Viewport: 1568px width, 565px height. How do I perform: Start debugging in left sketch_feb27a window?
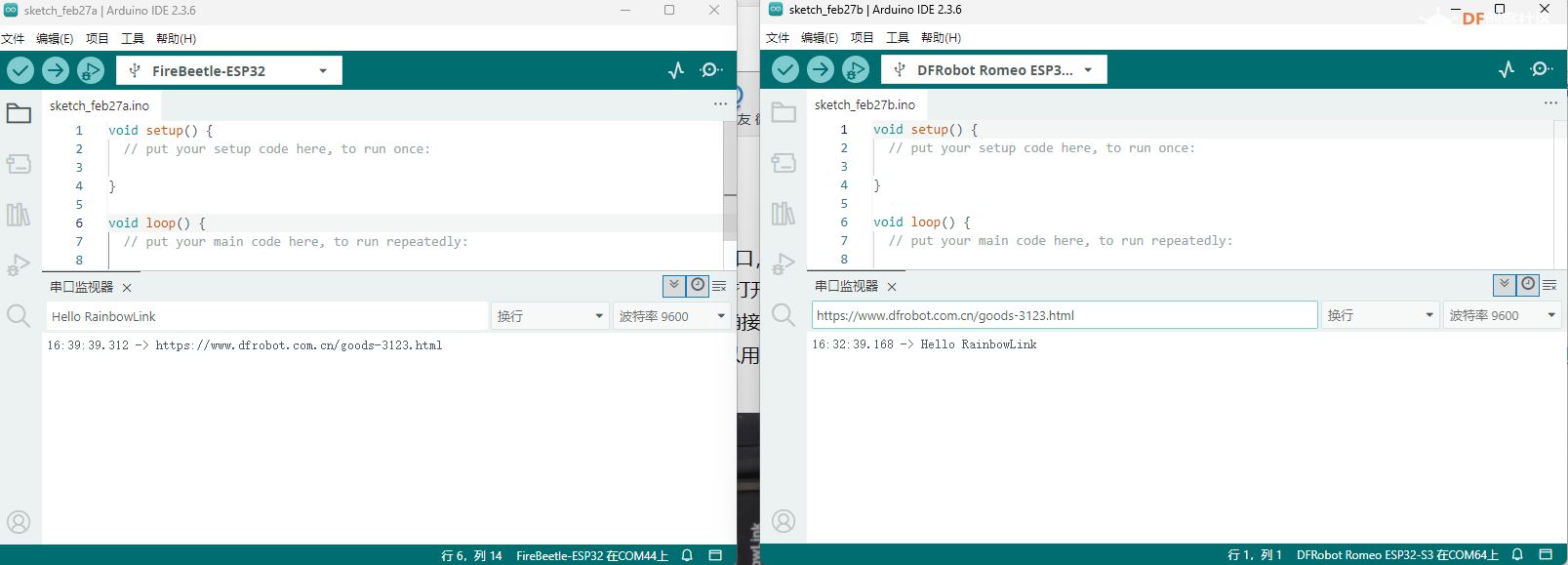click(91, 70)
